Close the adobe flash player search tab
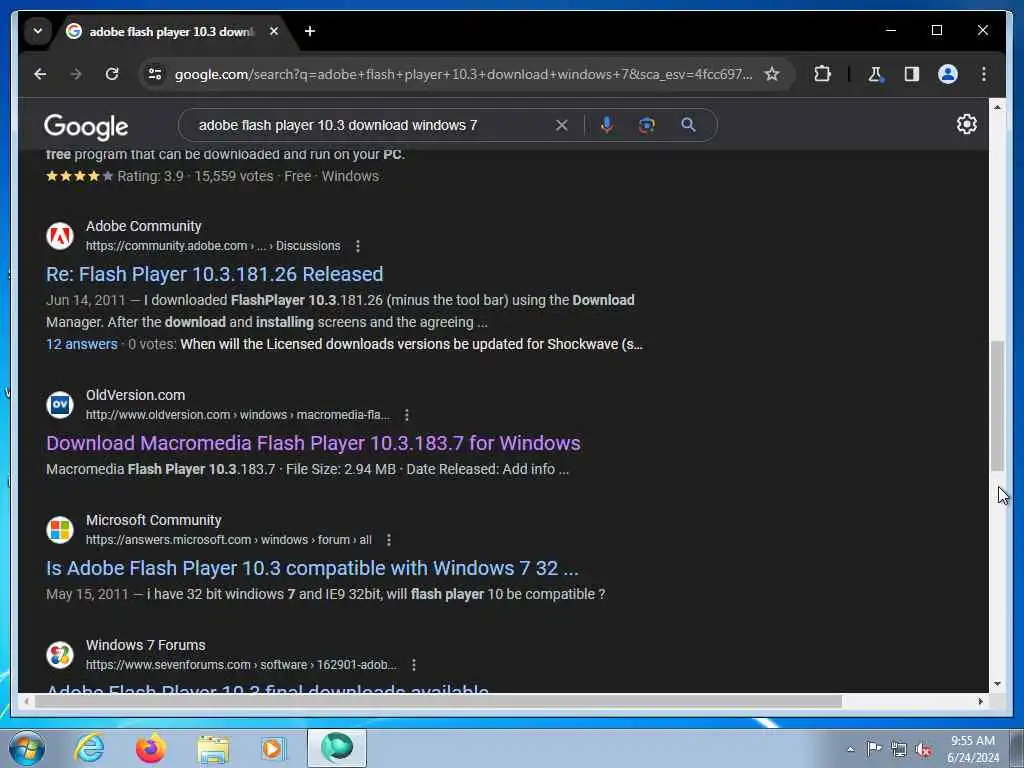The width and height of the screenshot is (1024, 768). tap(274, 31)
